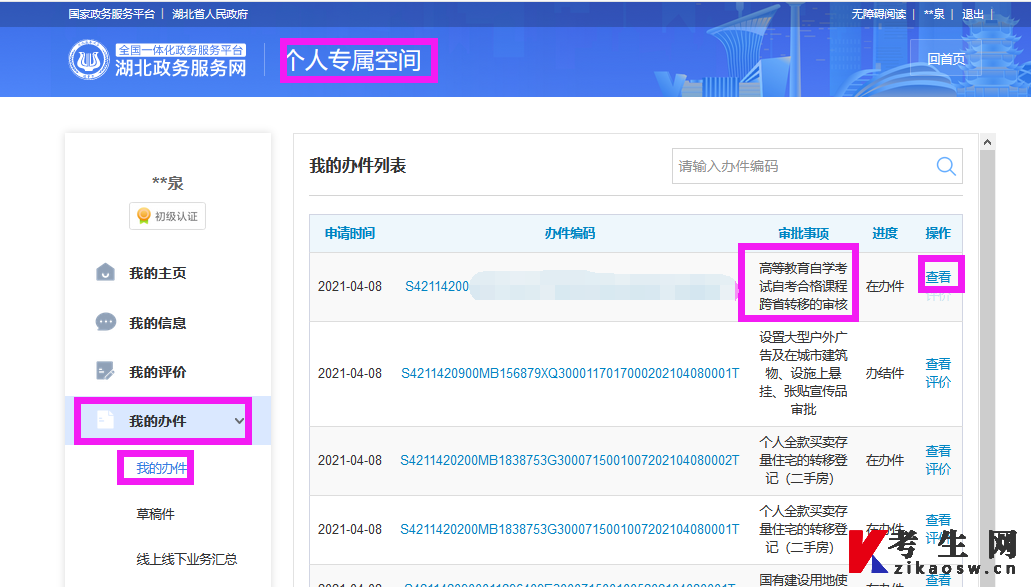Click the search magnifier icon

[x=946, y=166]
